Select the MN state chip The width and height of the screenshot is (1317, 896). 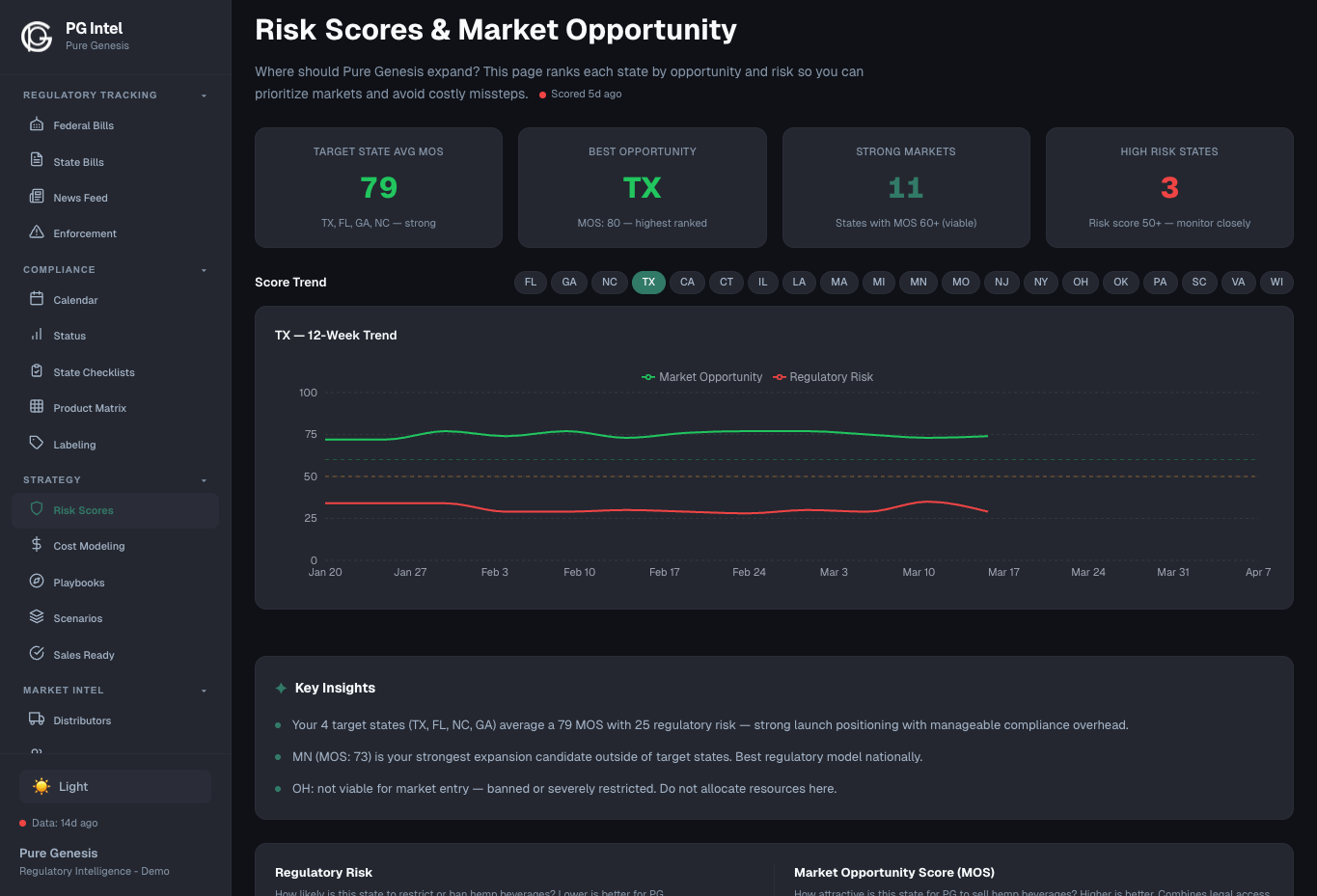tap(918, 282)
